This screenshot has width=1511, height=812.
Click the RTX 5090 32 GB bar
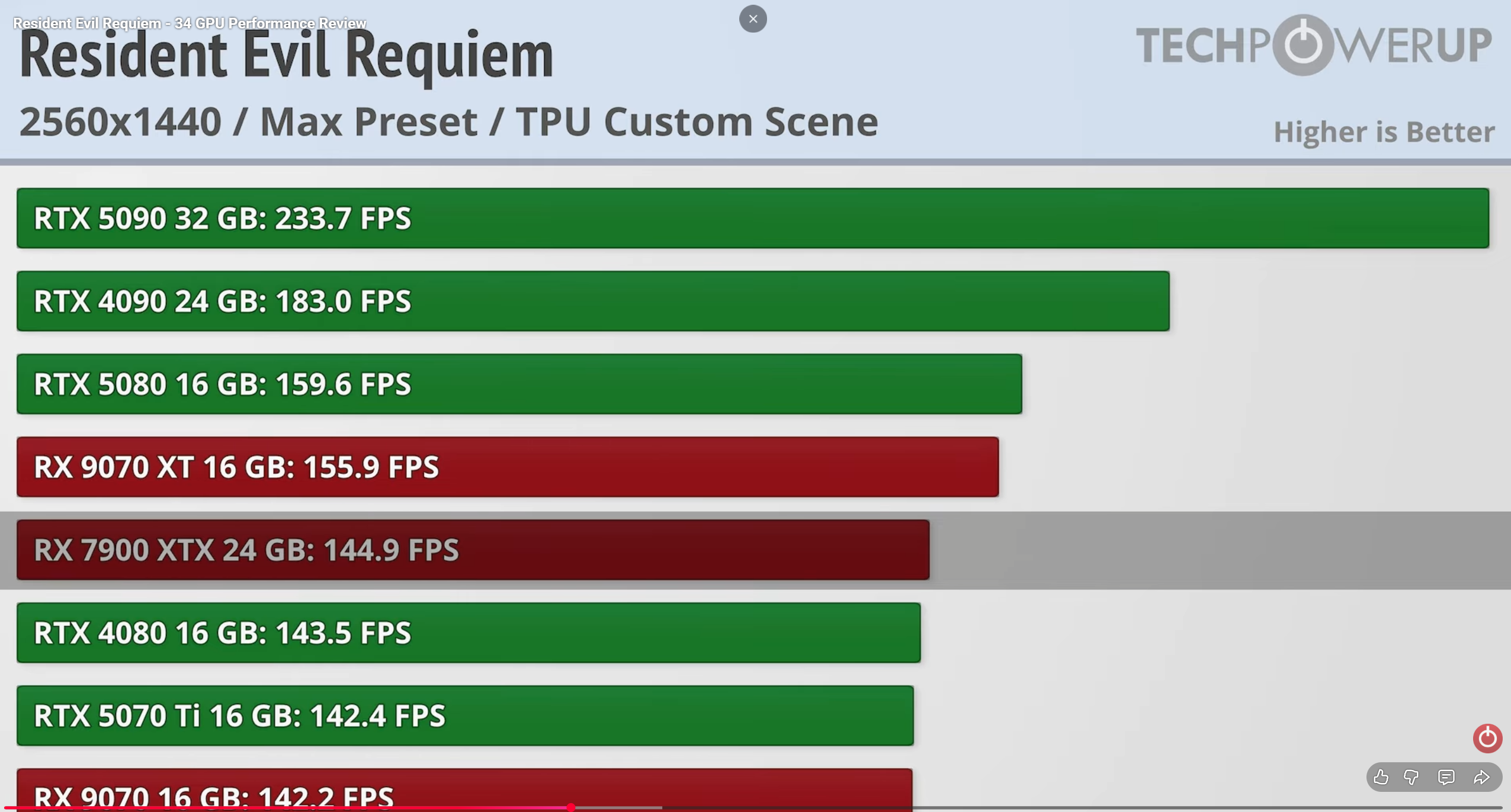752,218
